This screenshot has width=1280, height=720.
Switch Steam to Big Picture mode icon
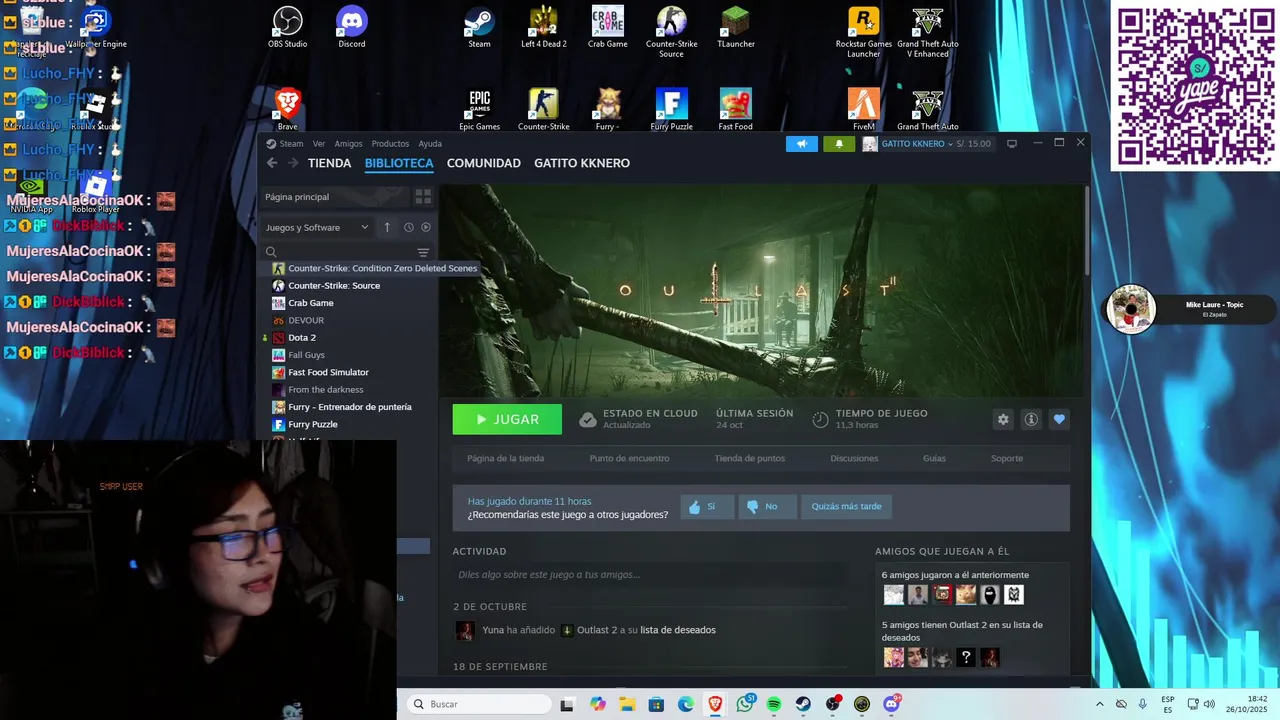click(x=1012, y=144)
